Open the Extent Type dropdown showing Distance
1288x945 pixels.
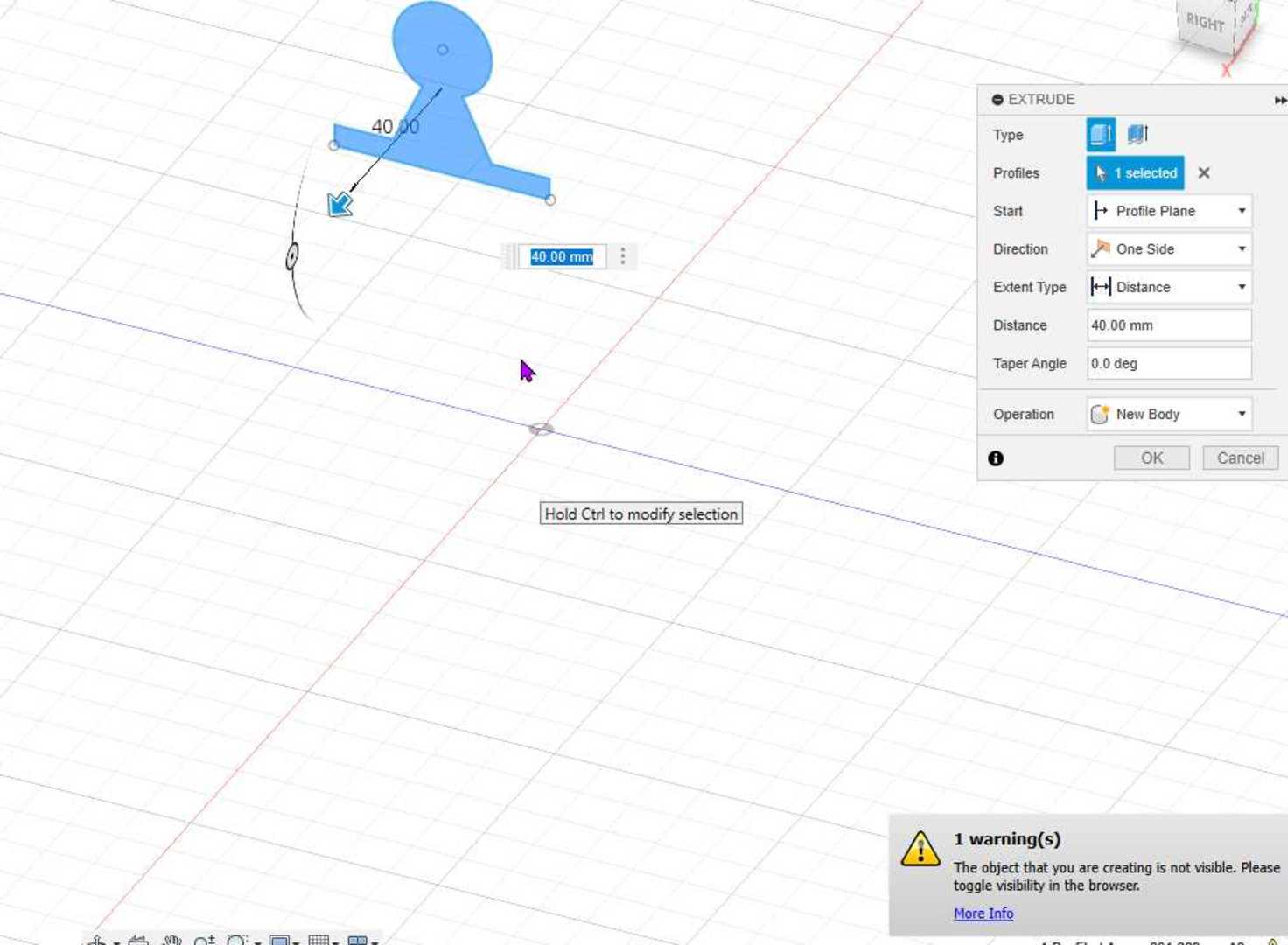coord(1169,287)
